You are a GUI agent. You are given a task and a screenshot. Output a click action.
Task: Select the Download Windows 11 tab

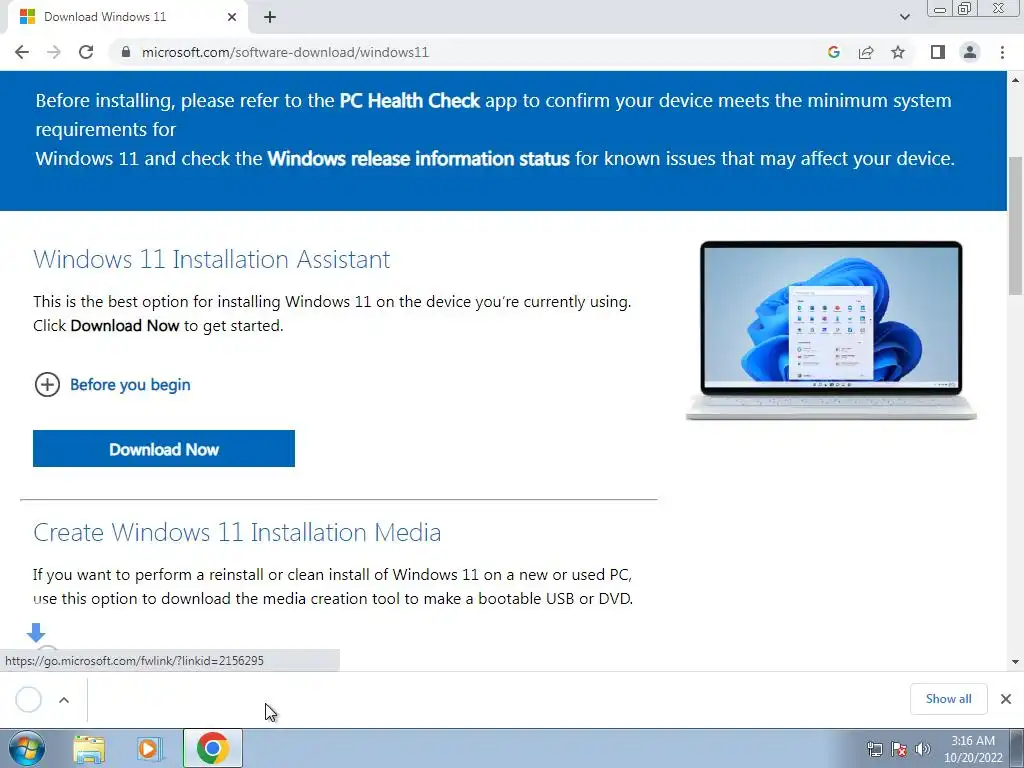[127, 17]
